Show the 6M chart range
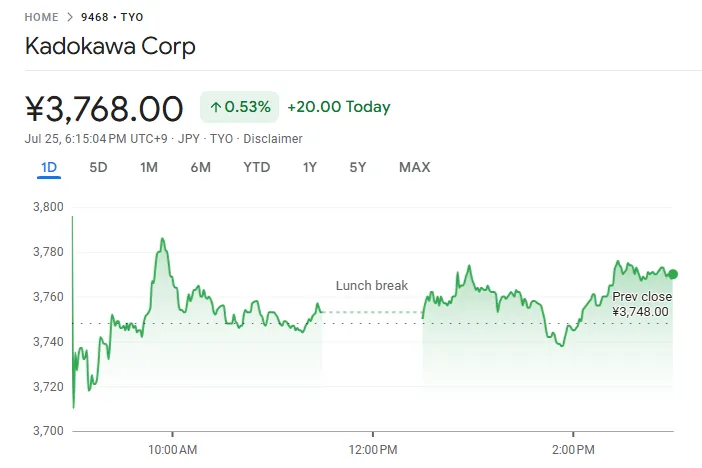This screenshot has height=468, width=702. 200,167
